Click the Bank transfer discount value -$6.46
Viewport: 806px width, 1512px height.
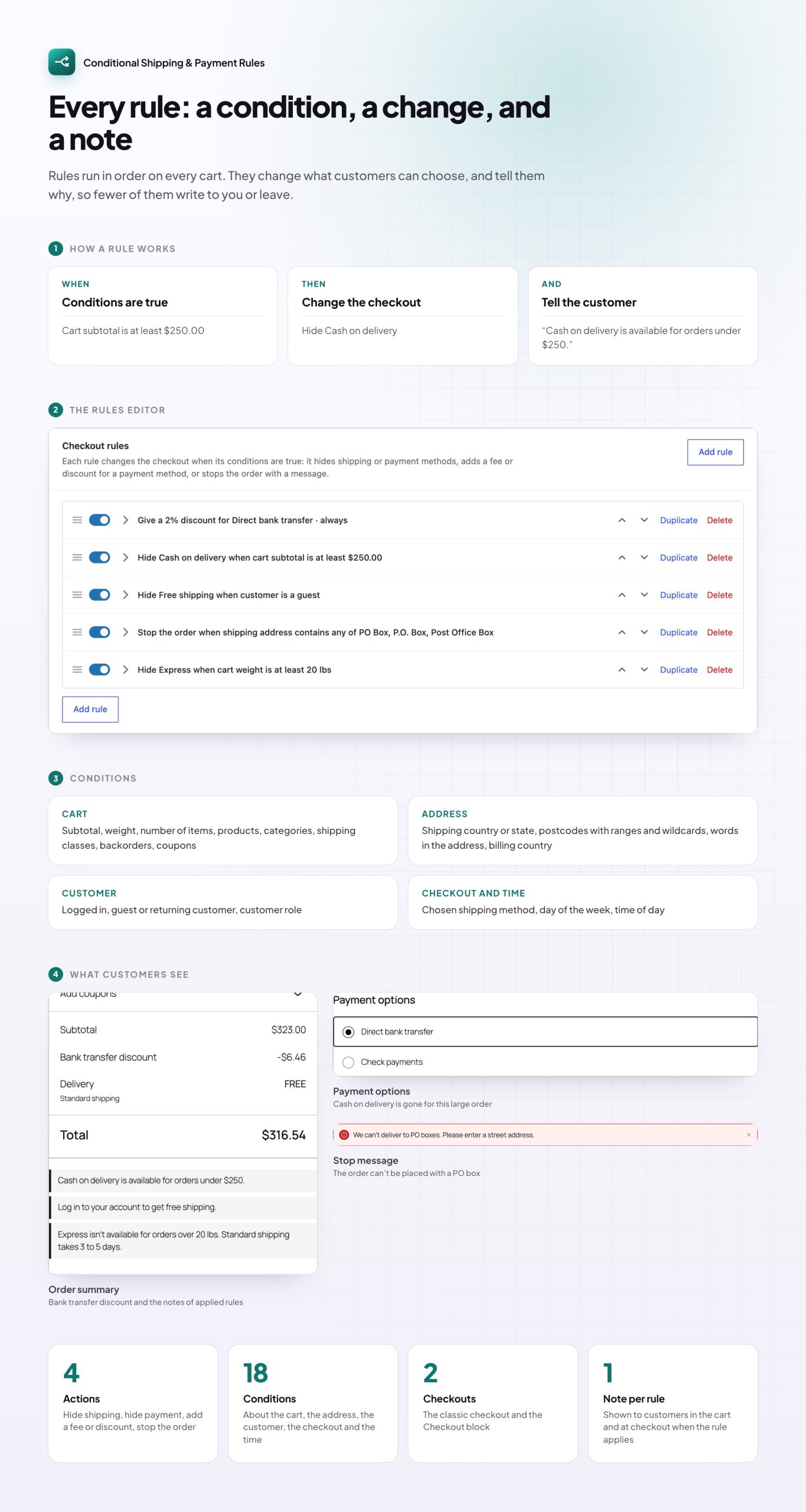pyautogui.click(x=291, y=1057)
